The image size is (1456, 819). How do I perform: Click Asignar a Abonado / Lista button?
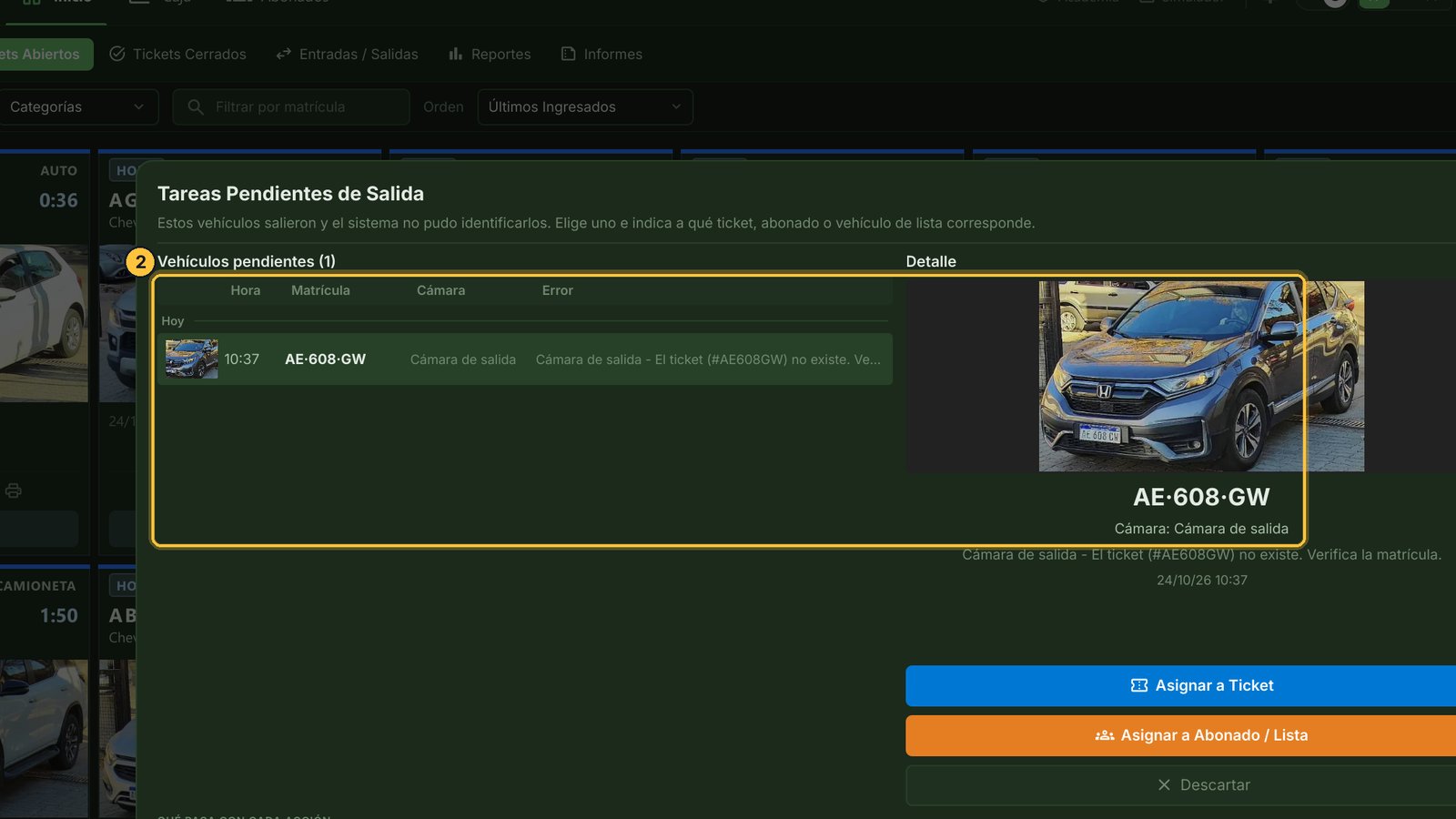[x=1181, y=735]
